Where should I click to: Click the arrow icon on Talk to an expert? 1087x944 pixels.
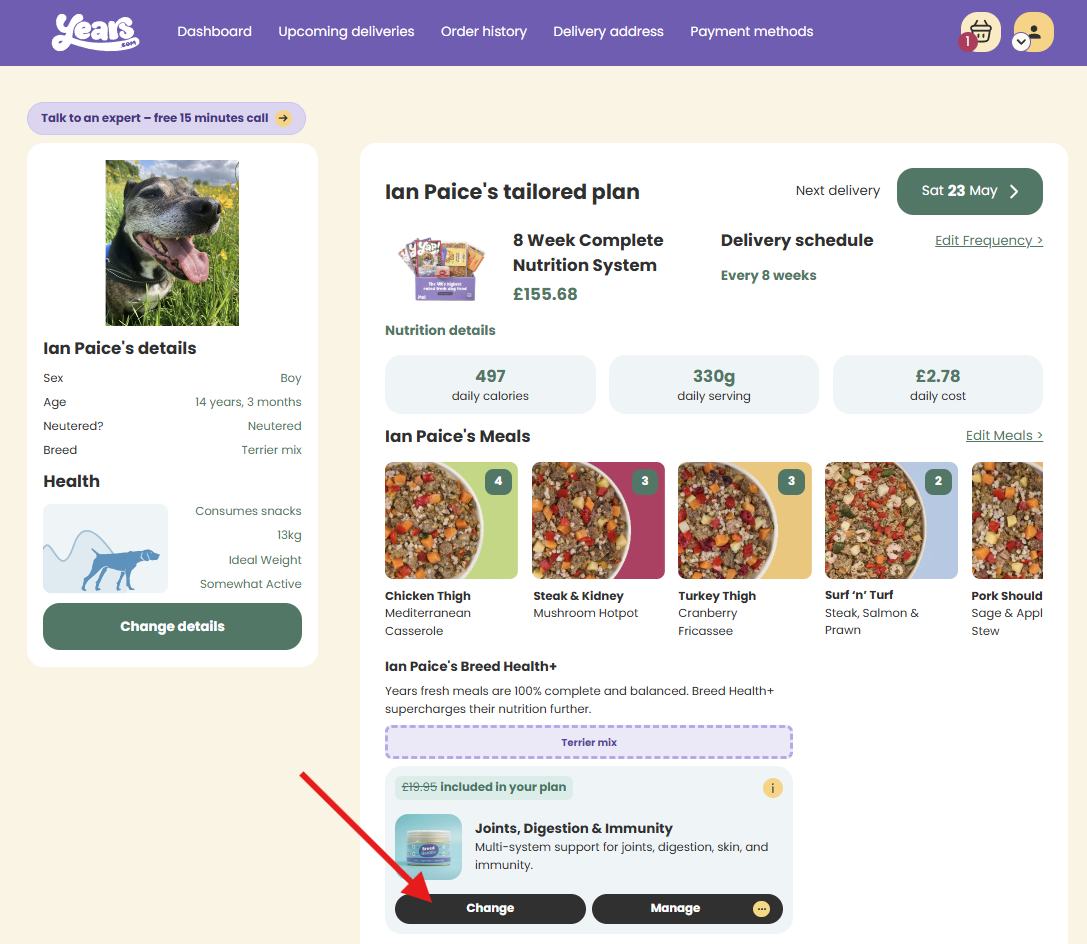284,118
